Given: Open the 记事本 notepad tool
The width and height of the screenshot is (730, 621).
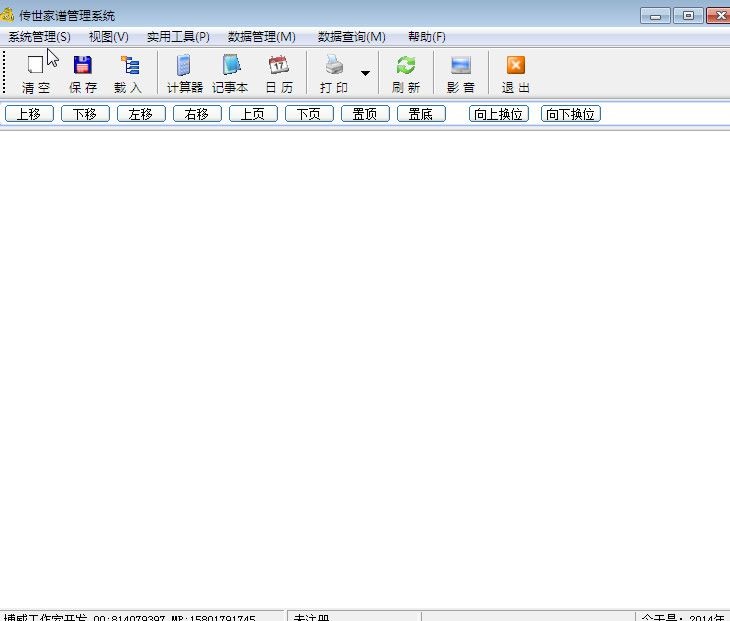Looking at the screenshot, I should pyautogui.click(x=230, y=74).
